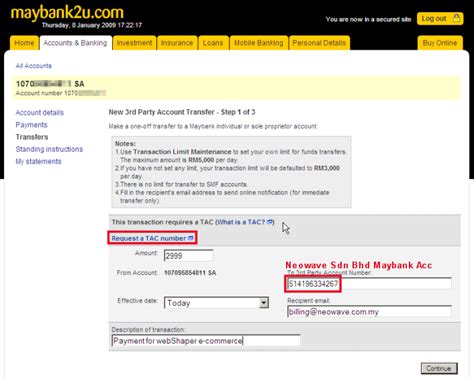The height and width of the screenshot is (379, 474).
Task: Click the maybank2u.com logo
Action: [67, 12]
